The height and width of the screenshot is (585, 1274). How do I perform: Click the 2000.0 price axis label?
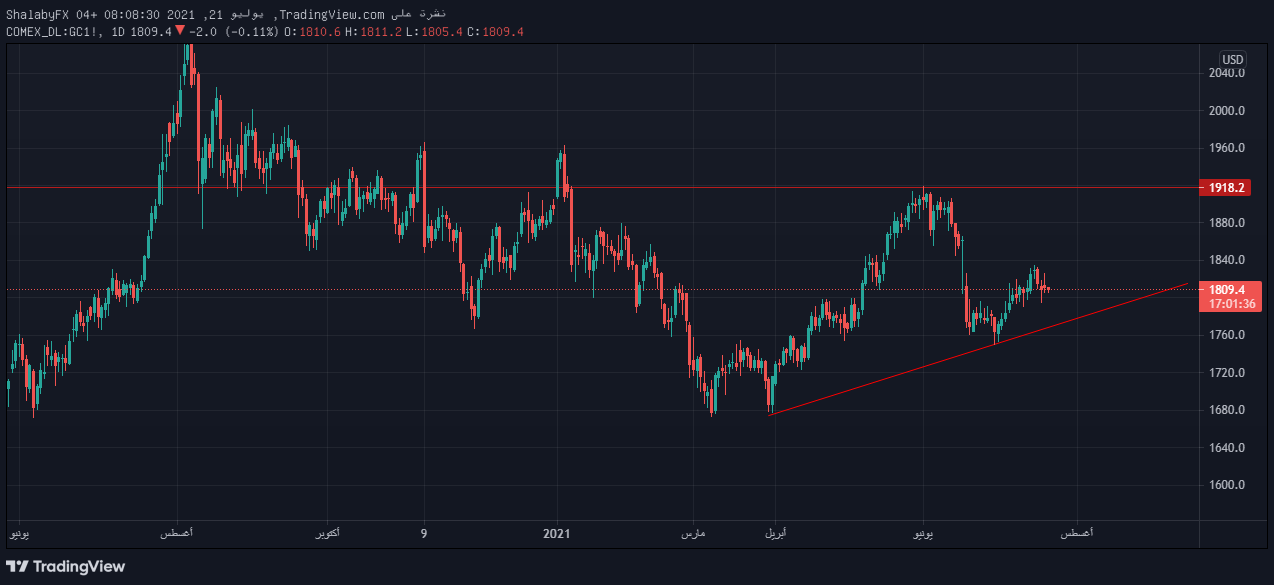click(x=1227, y=111)
